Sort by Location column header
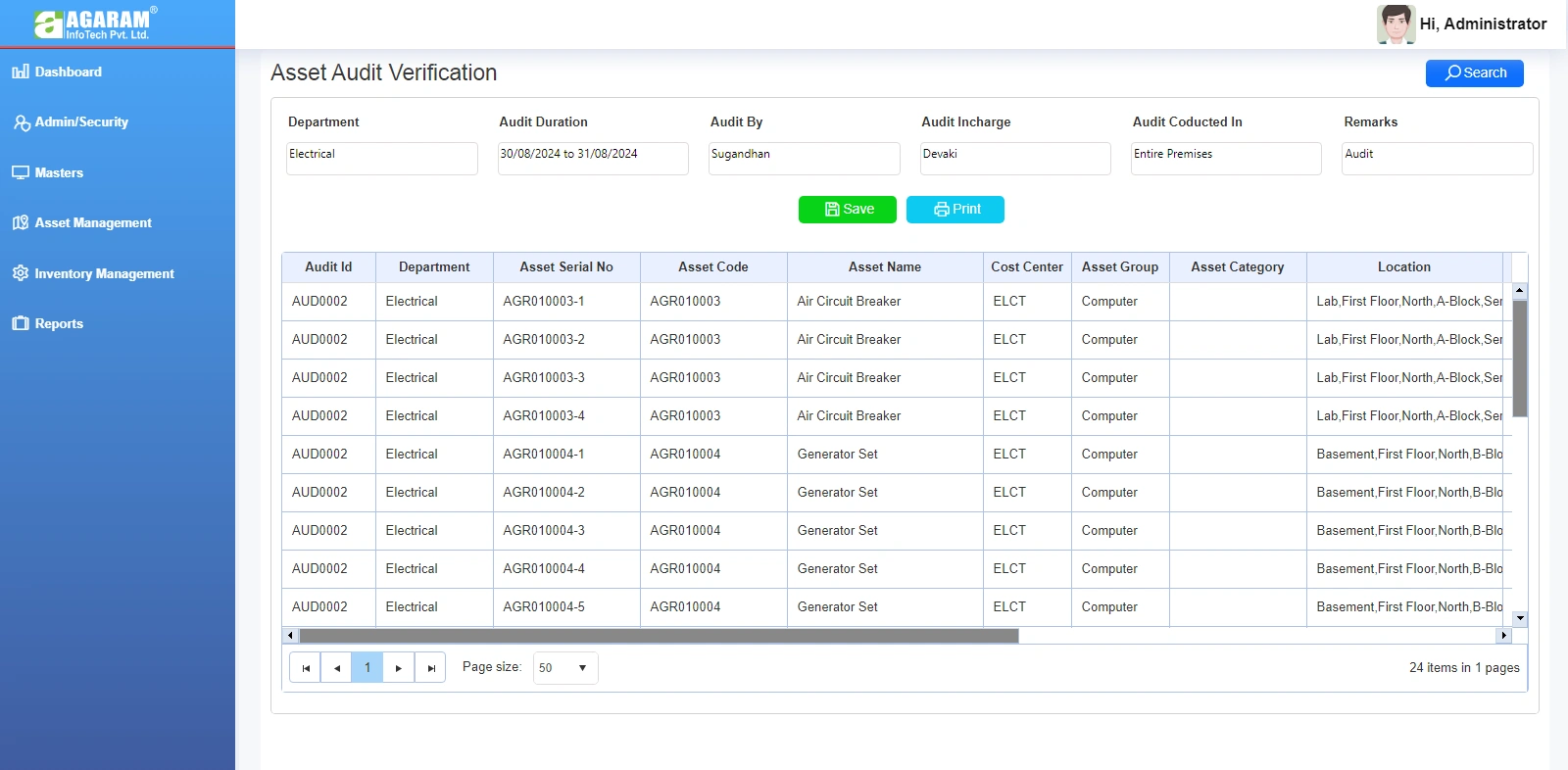Image resolution: width=1568 pixels, height=770 pixels. tap(1404, 267)
